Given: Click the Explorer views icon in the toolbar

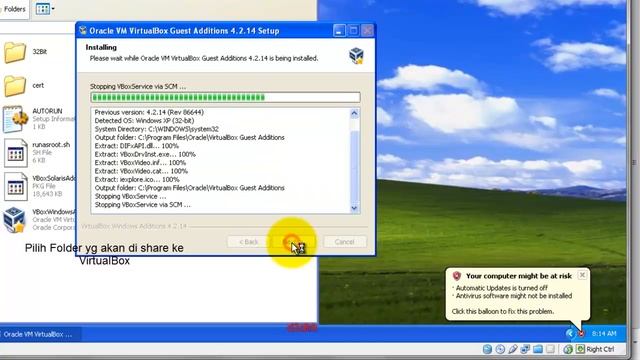Looking at the screenshot, I should (x=42, y=9).
